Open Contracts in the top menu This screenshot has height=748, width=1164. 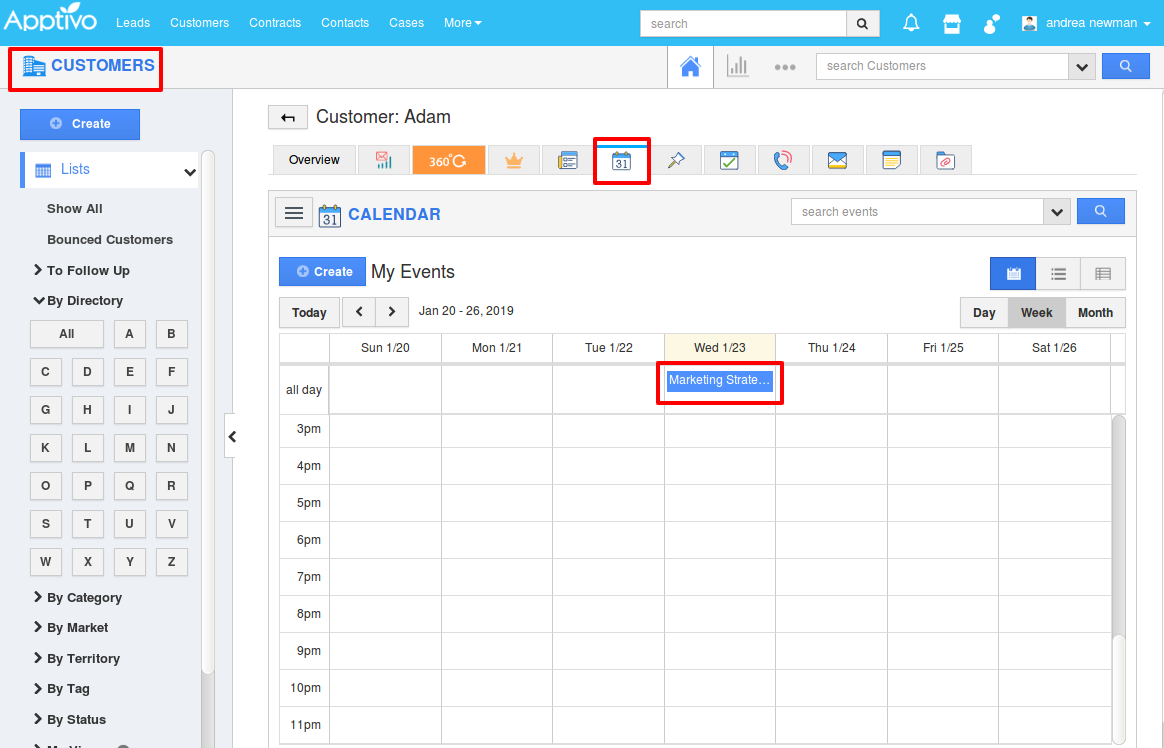(x=275, y=23)
